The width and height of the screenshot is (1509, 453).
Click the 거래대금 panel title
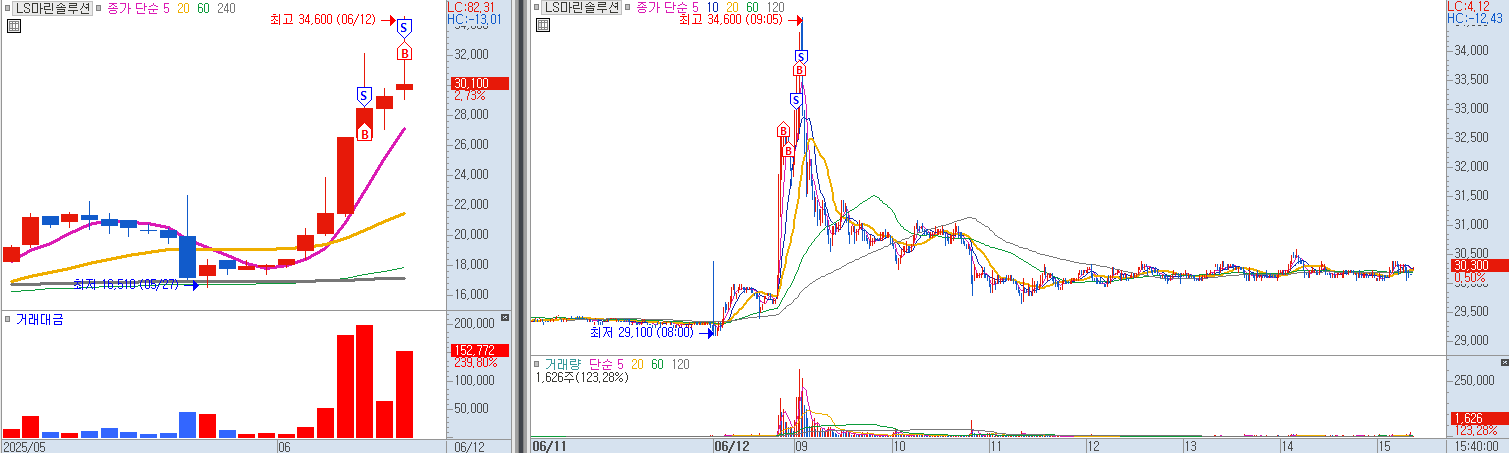coord(41,320)
